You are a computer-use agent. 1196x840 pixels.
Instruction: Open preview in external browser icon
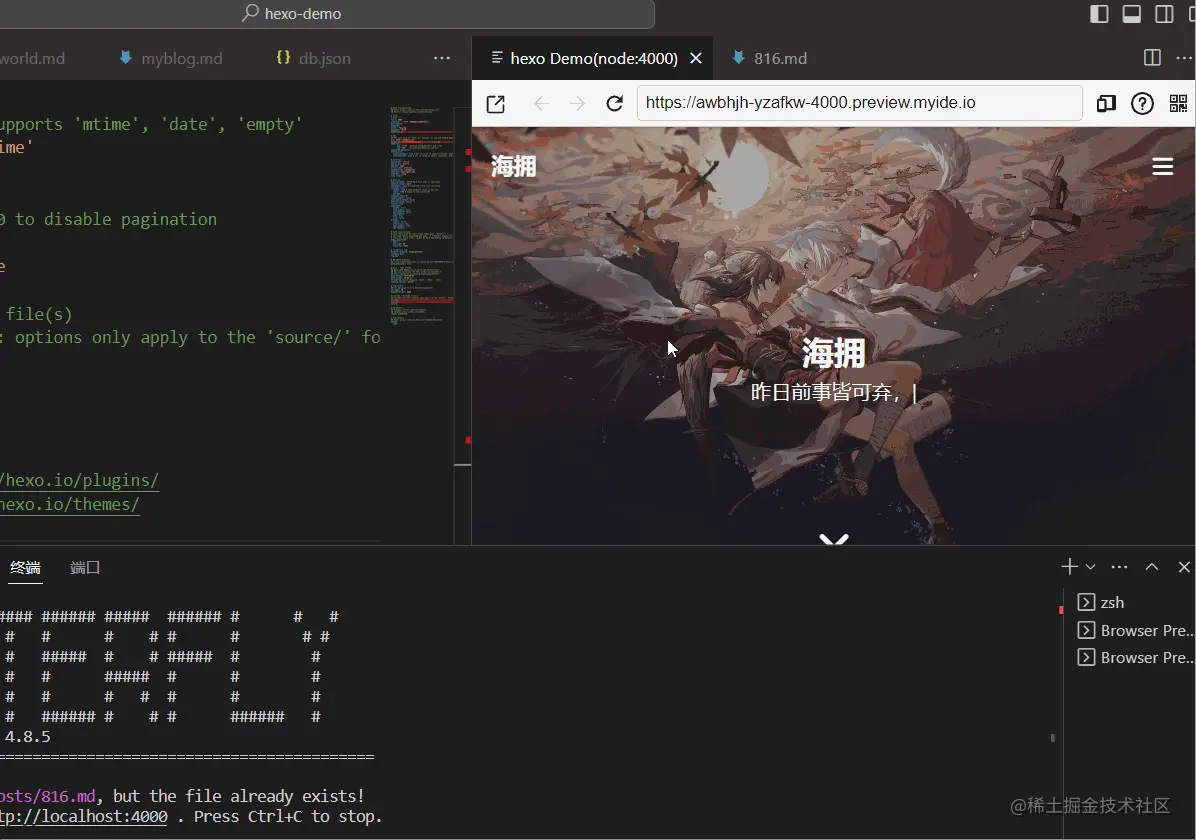[496, 104]
